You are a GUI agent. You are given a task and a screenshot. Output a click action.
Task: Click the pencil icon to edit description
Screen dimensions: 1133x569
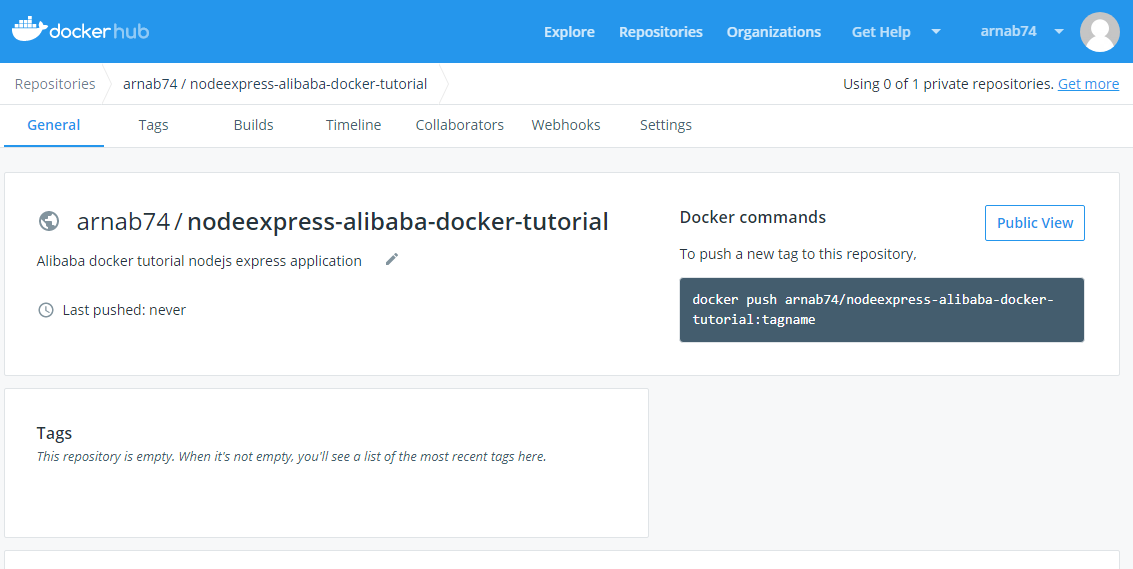[392, 260]
